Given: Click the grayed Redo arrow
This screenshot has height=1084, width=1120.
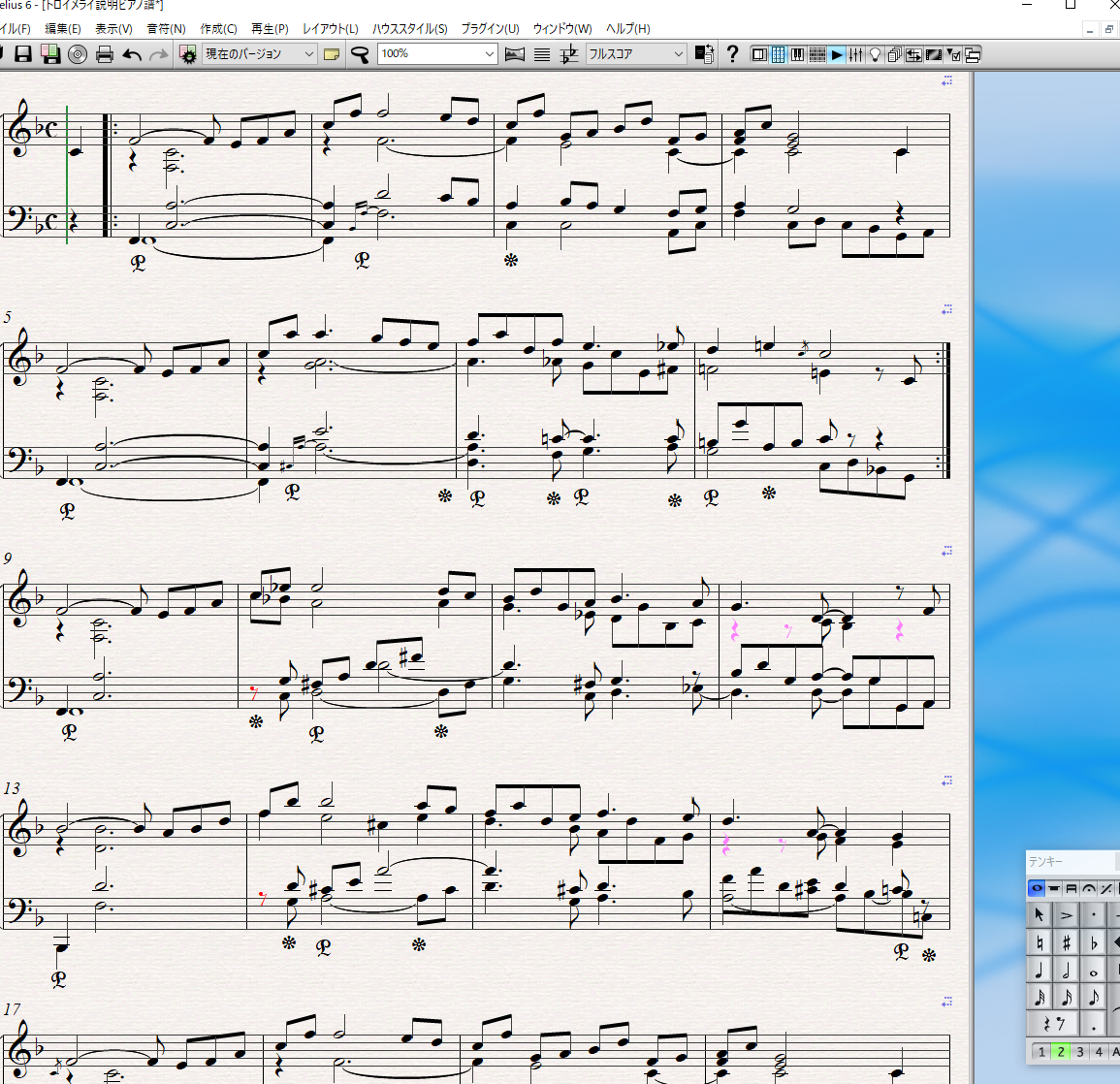Looking at the screenshot, I should 159,54.
